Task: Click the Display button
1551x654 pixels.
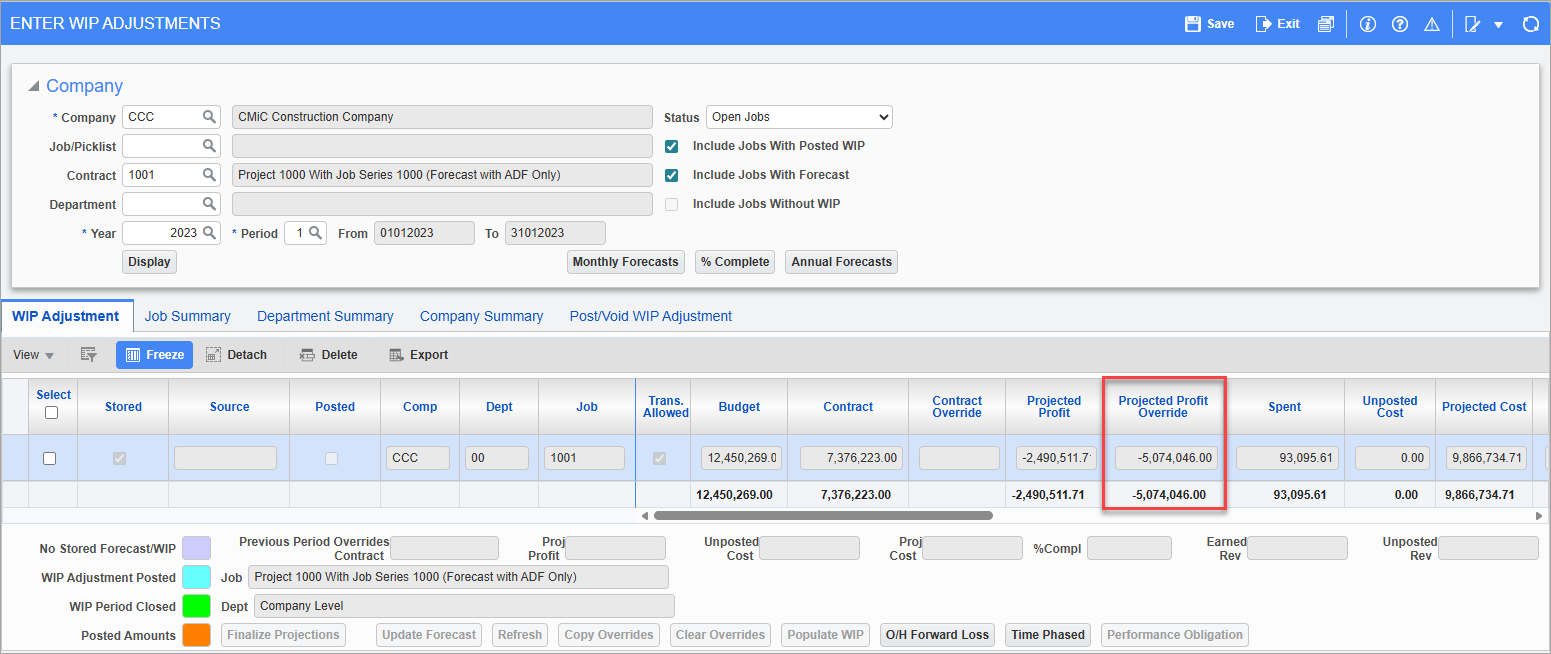Action: pos(149,262)
